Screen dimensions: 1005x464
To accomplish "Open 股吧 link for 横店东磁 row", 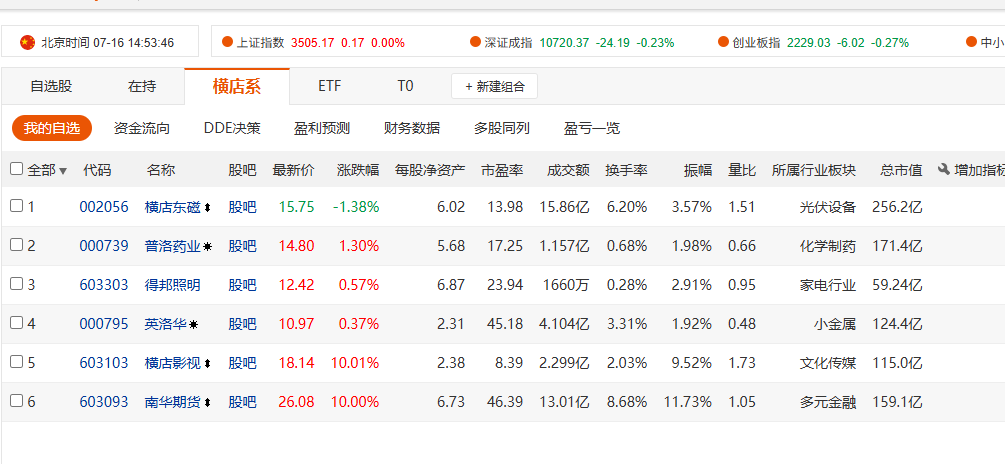I will 242,207.
